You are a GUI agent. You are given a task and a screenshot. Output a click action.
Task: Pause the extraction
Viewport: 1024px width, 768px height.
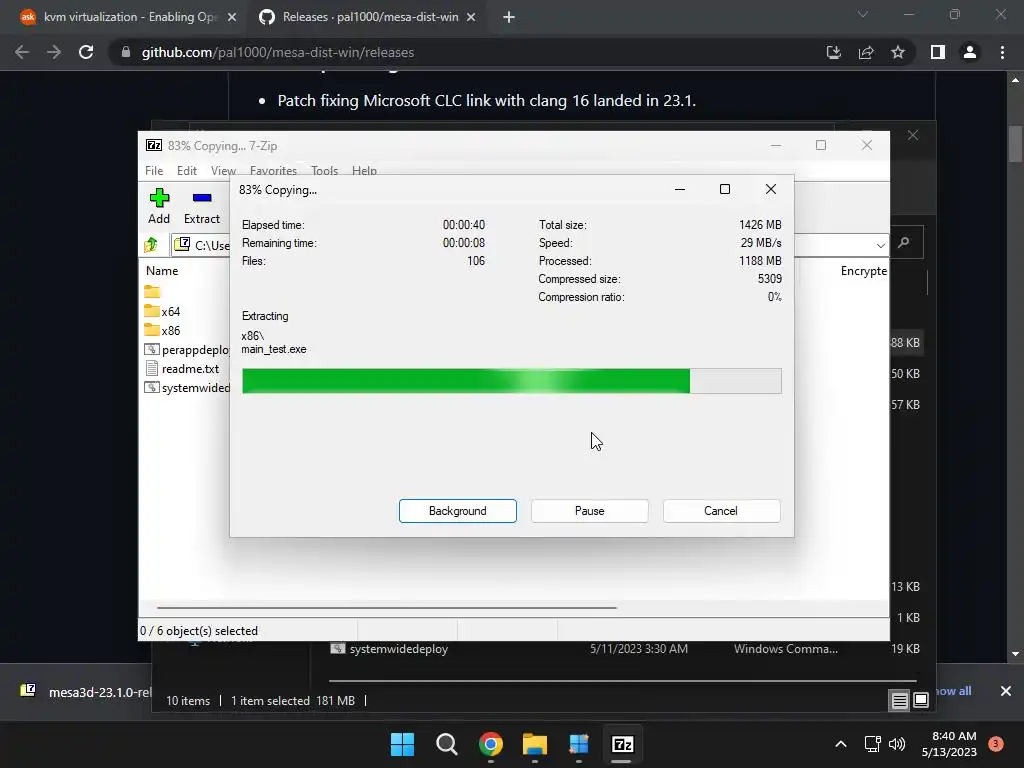coord(590,511)
